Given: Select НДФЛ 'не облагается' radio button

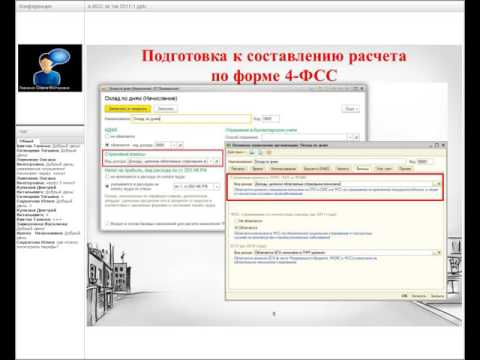Looking at the screenshot, I should tap(107, 136).
